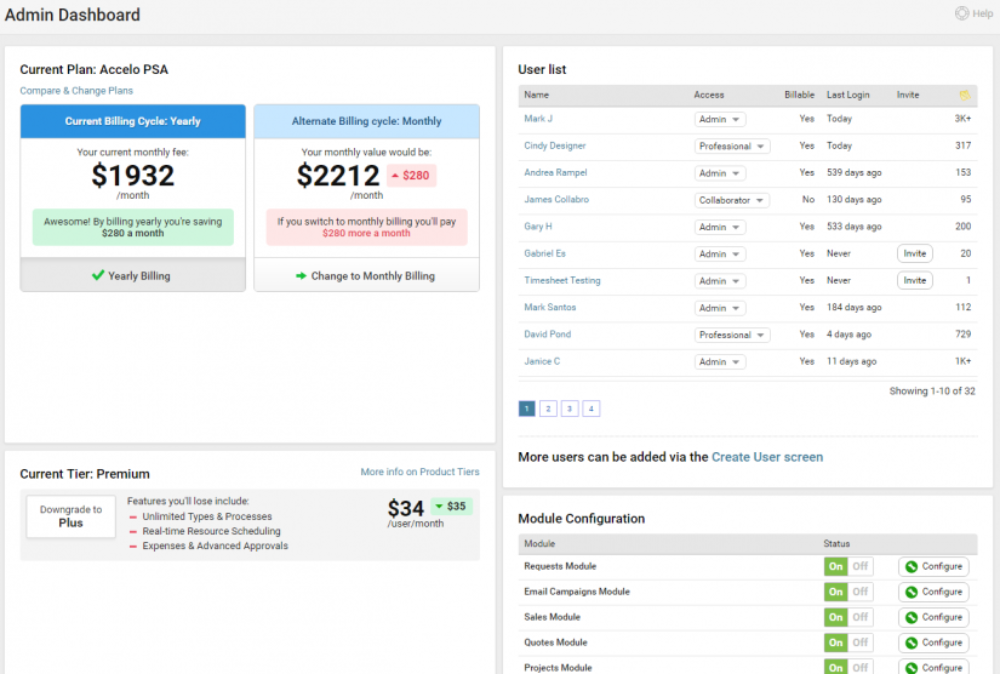Go to user list page 1
Screen dimensions: 1000x674
[x=527, y=409]
